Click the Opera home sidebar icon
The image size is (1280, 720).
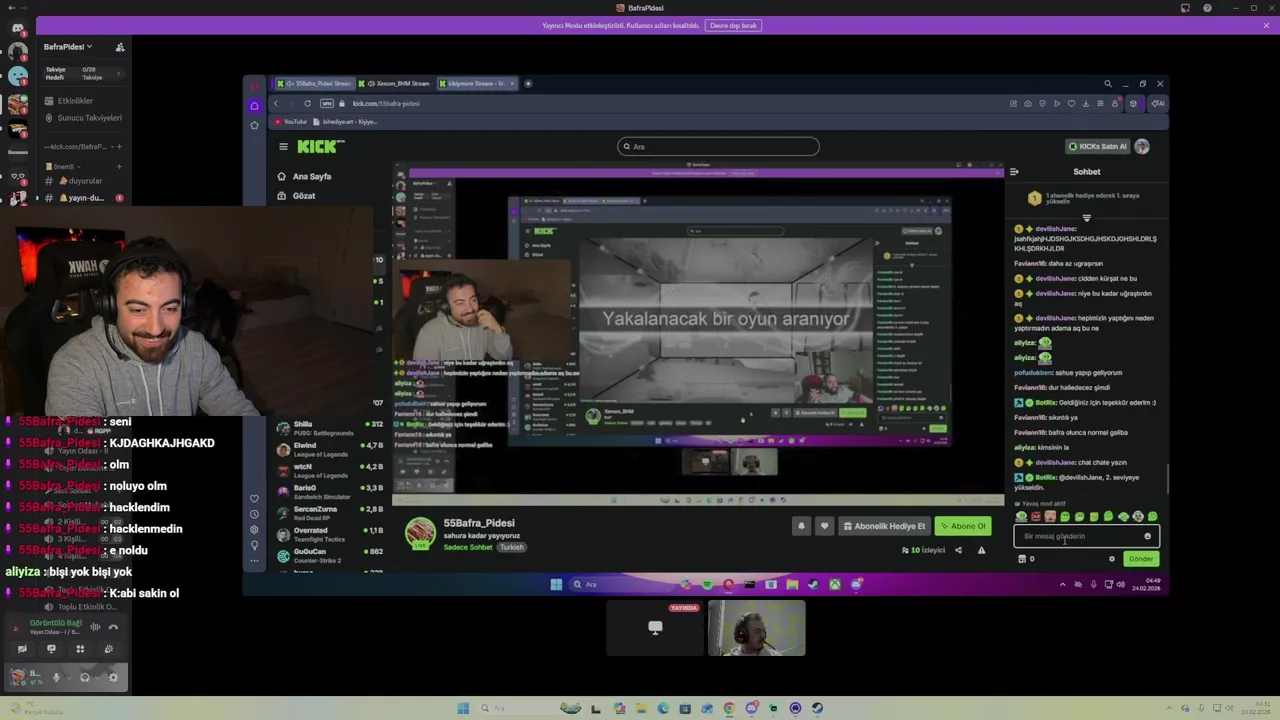pyautogui.click(x=254, y=105)
